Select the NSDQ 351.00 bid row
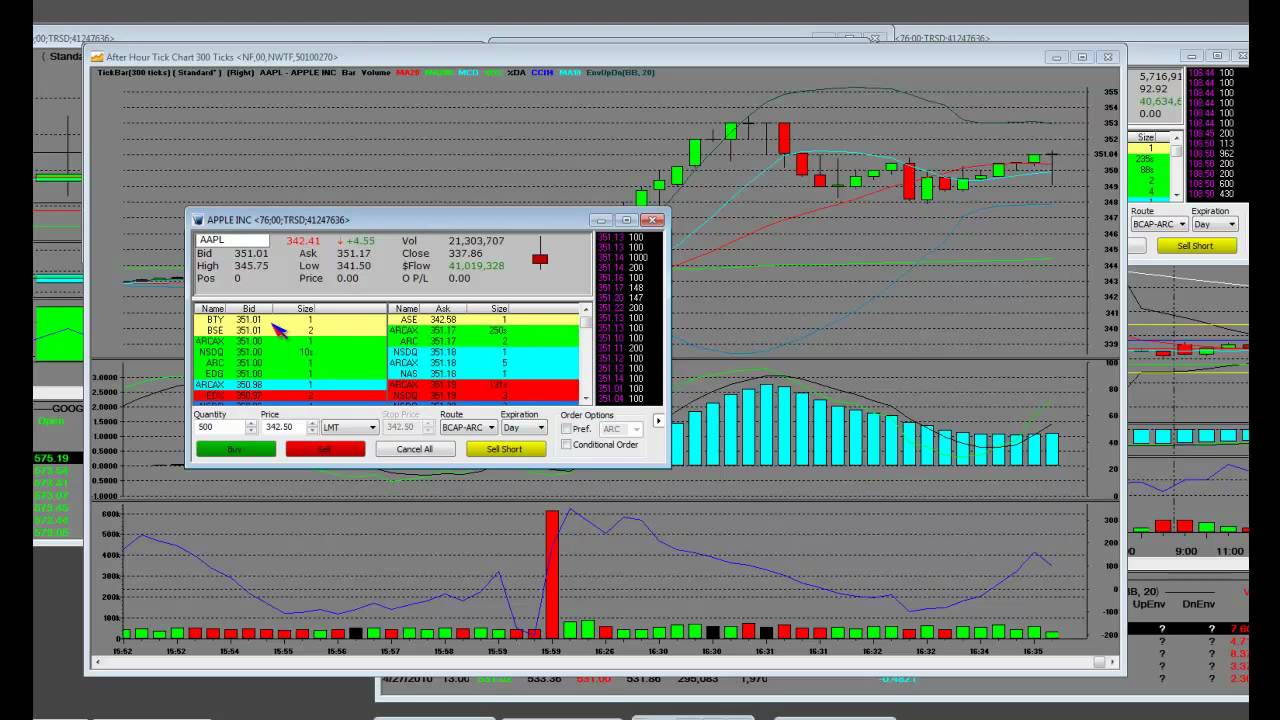 coord(290,352)
